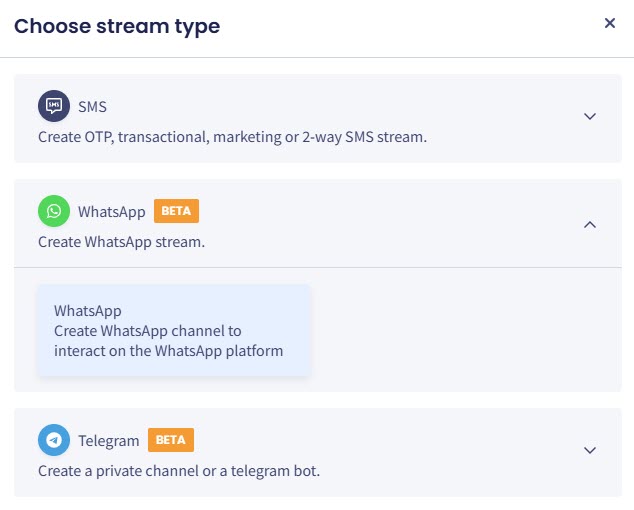This screenshot has height=510, width=634.
Task: Click 'Create OTP, transactional, marketing' description
Action: (x=232, y=137)
